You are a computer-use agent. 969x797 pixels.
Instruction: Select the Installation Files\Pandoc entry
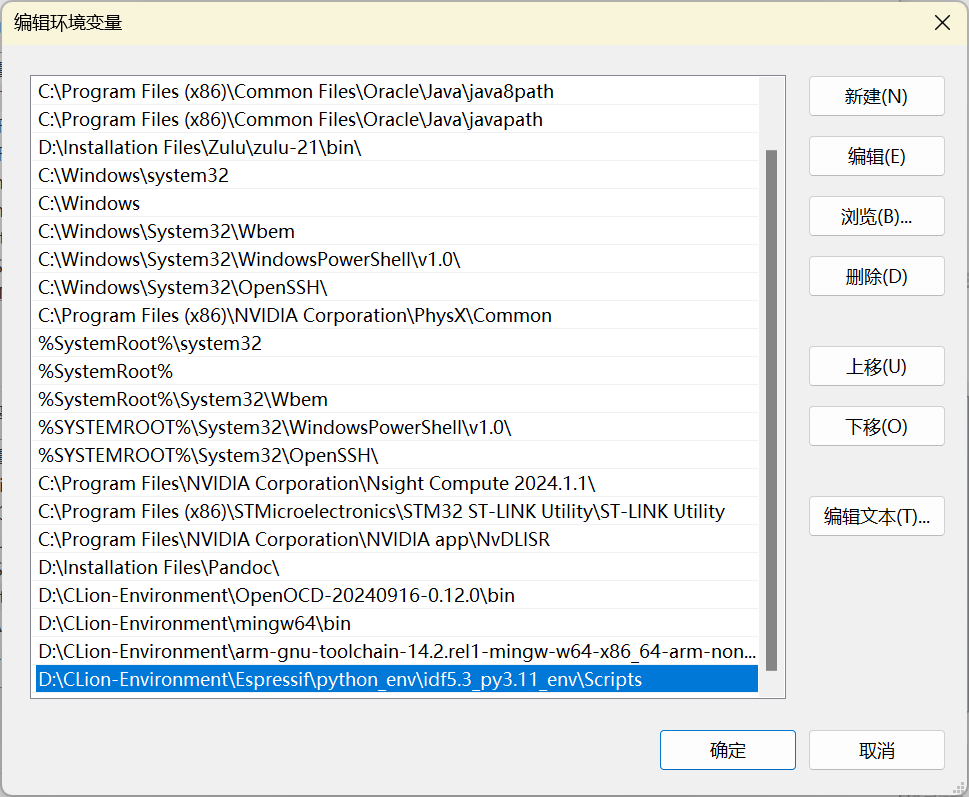(397, 567)
